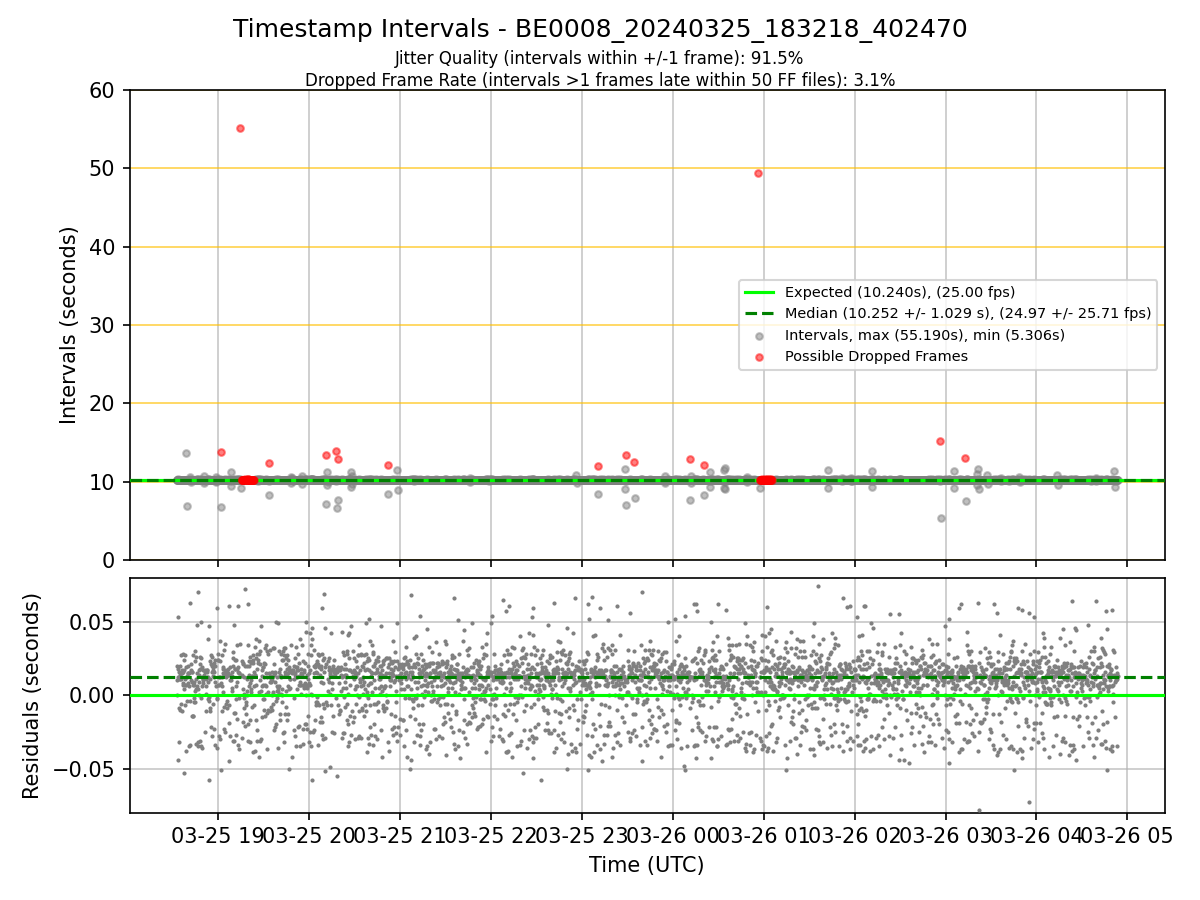Viewport: 1200px width, 900px height.
Task: Select legend entry 'Possible Dropped Frames'
Action: (876, 356)
